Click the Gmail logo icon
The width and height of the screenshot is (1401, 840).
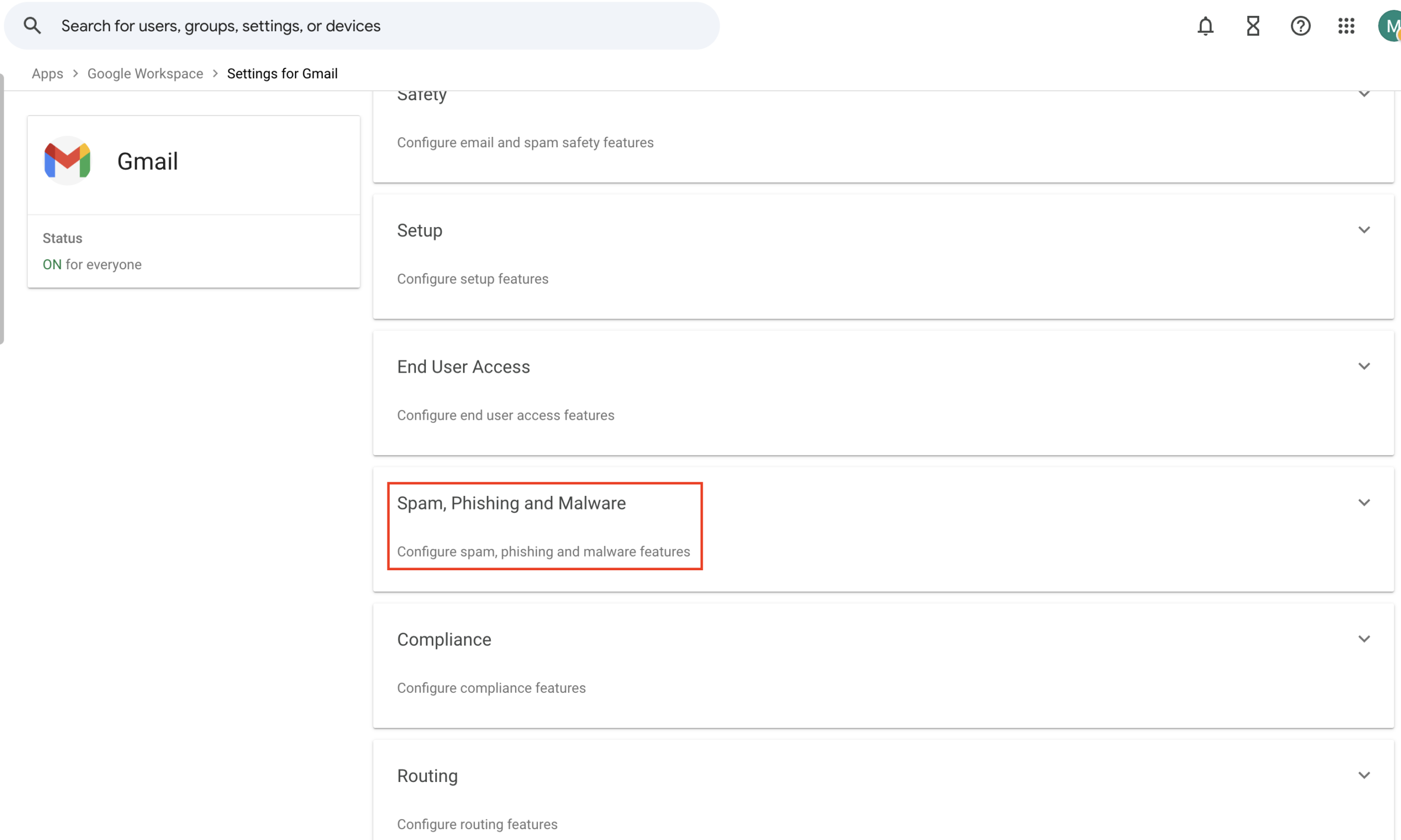pos(67,161)
